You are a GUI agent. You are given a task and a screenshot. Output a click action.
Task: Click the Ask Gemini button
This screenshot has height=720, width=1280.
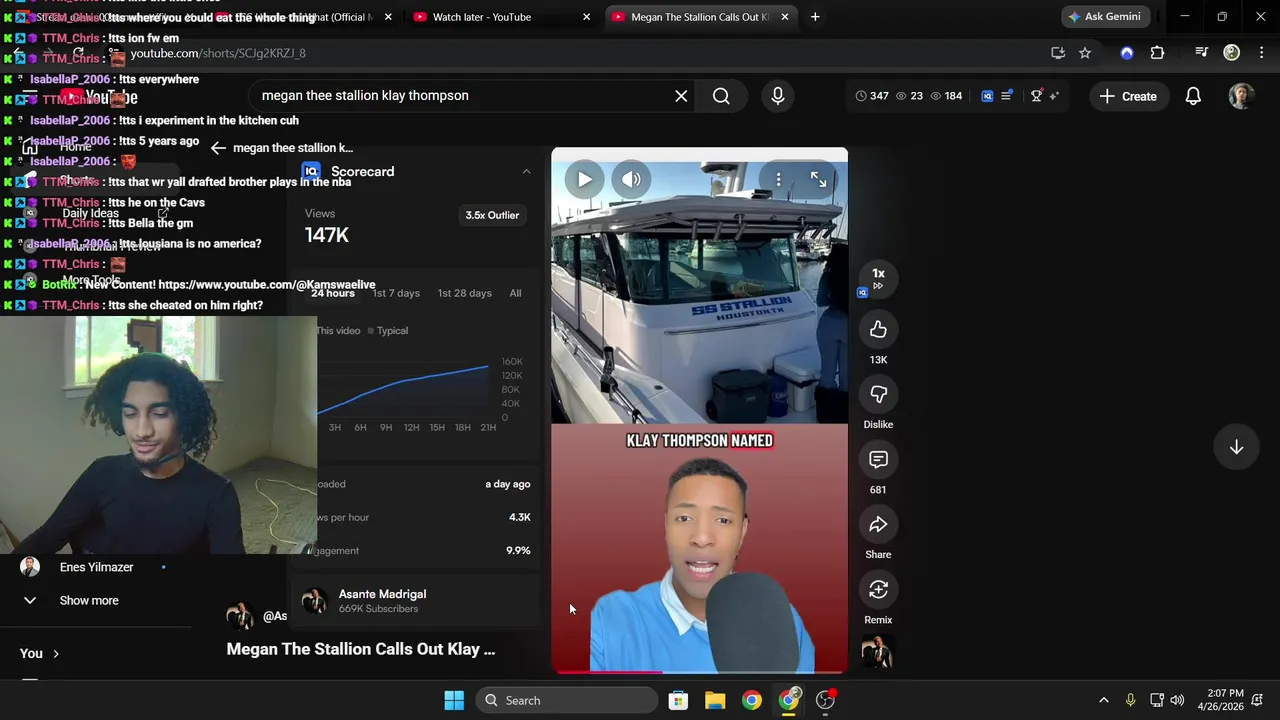1106,17
